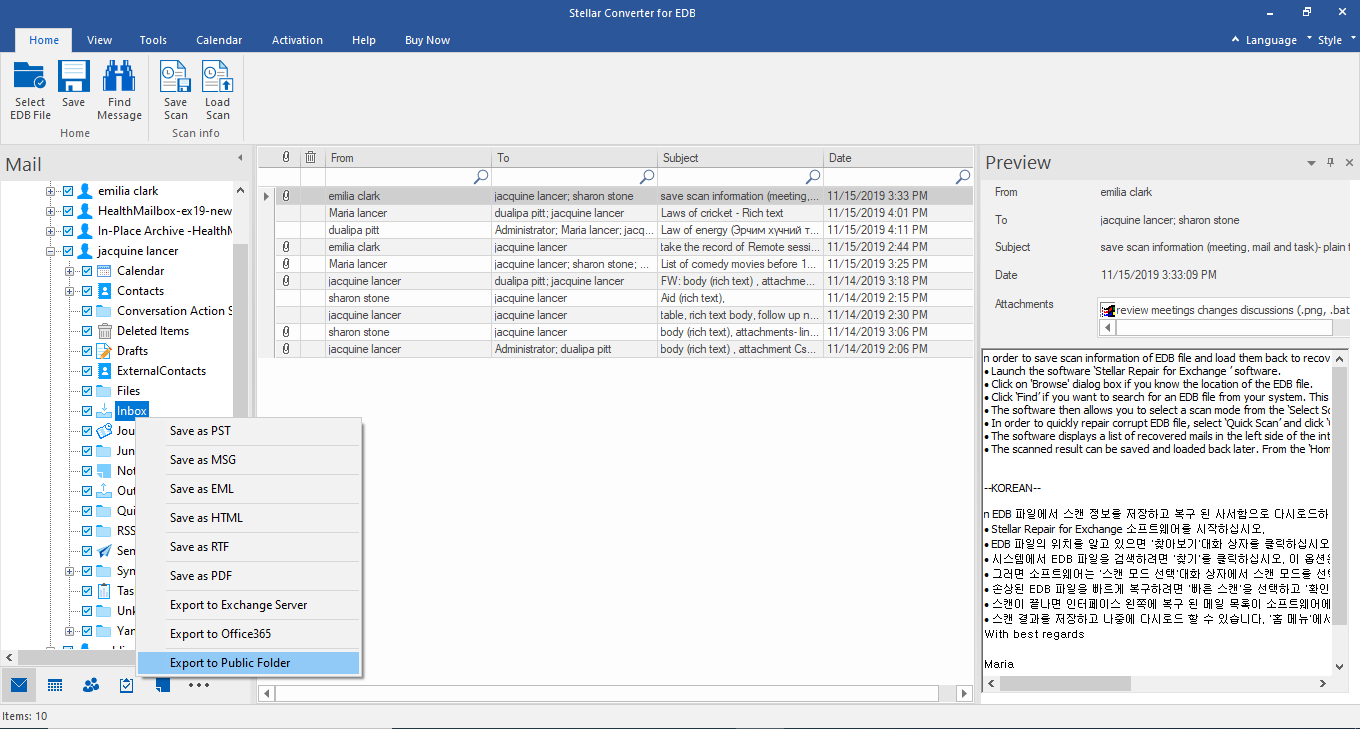This screenshot has height=729, width=1360.
Task: Open the Activation ribbon tab
Action: tap(297, 40)
